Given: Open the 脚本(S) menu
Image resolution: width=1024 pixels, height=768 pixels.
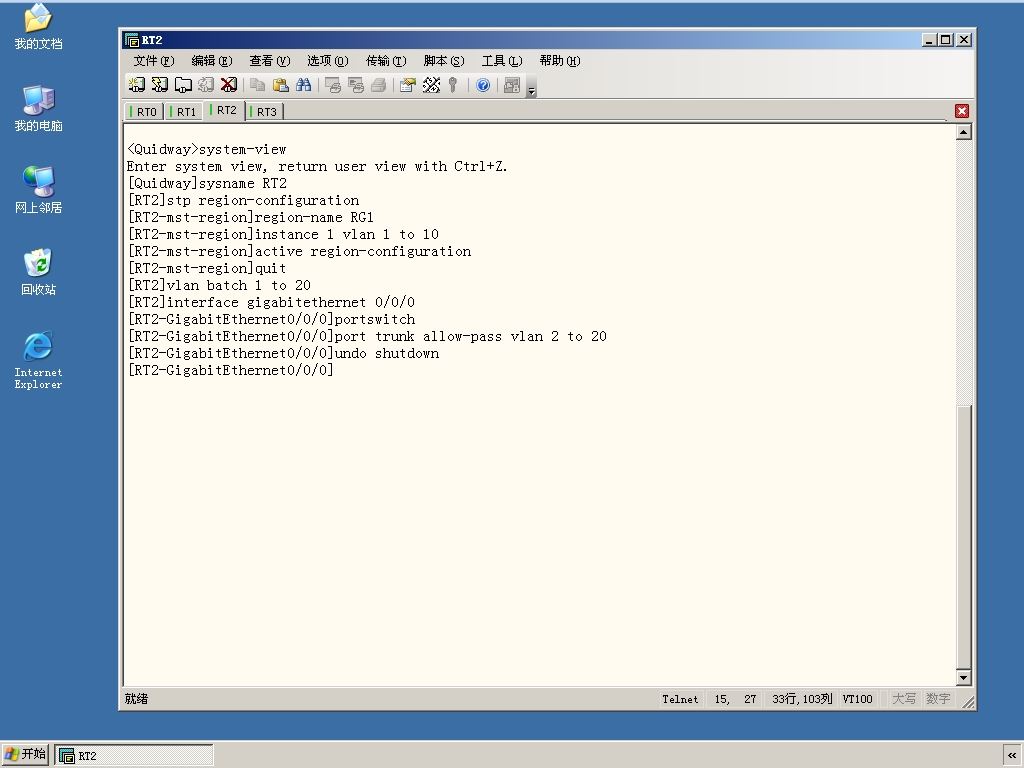Looking at the screenshot, I should (x=444, y=61).
